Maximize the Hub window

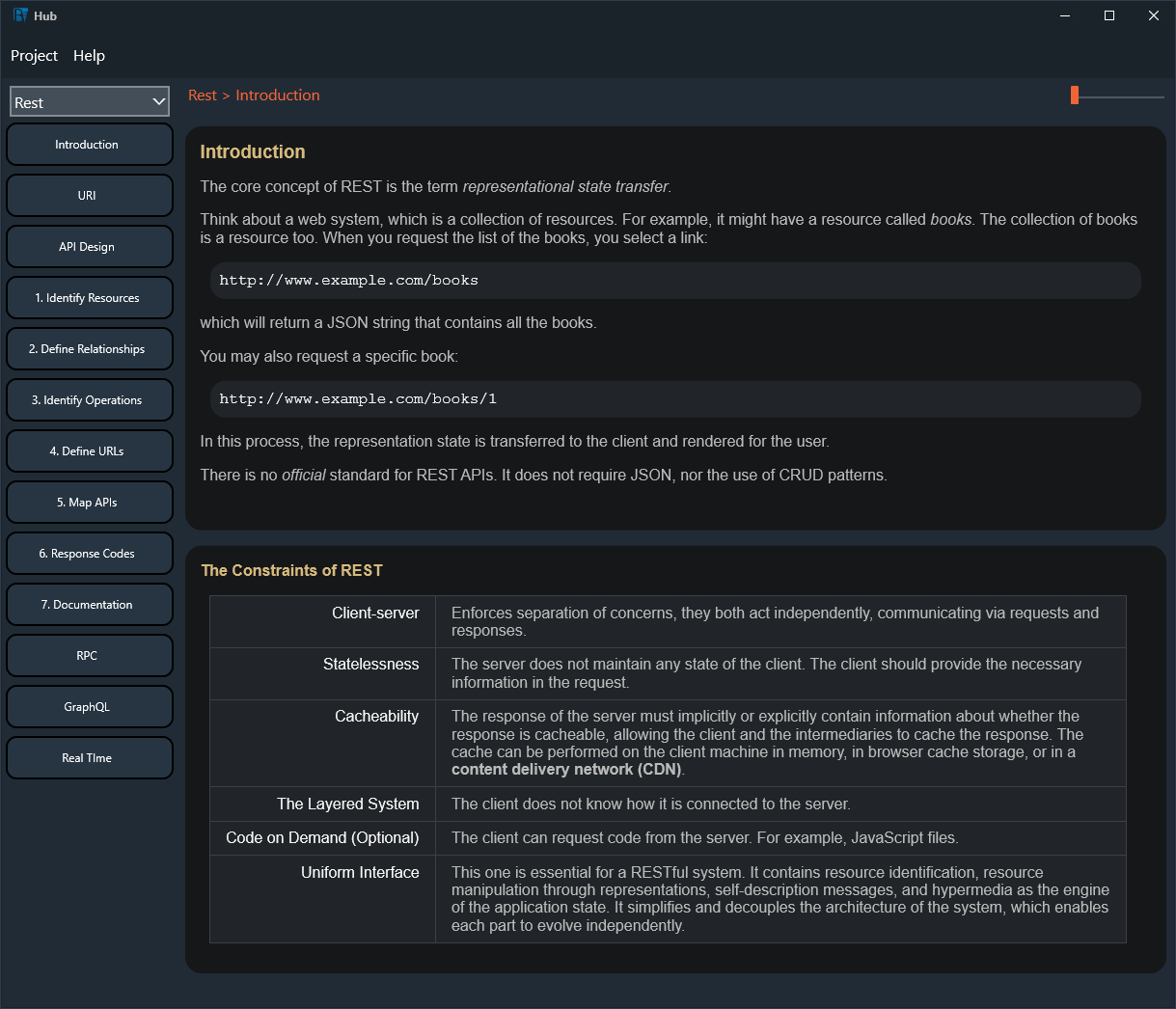(x=1109, y=15)
